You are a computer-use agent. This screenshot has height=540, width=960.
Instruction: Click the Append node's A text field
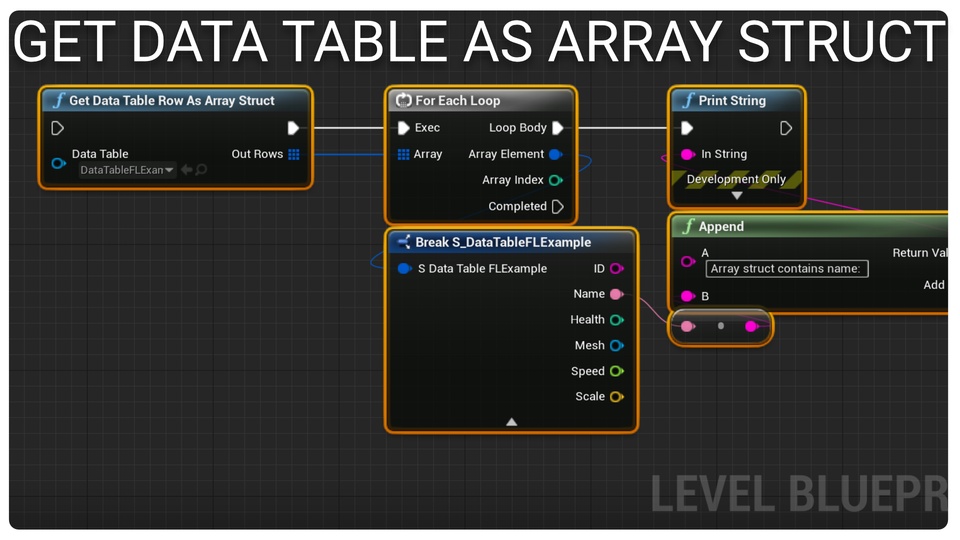(x=787, y=269)
